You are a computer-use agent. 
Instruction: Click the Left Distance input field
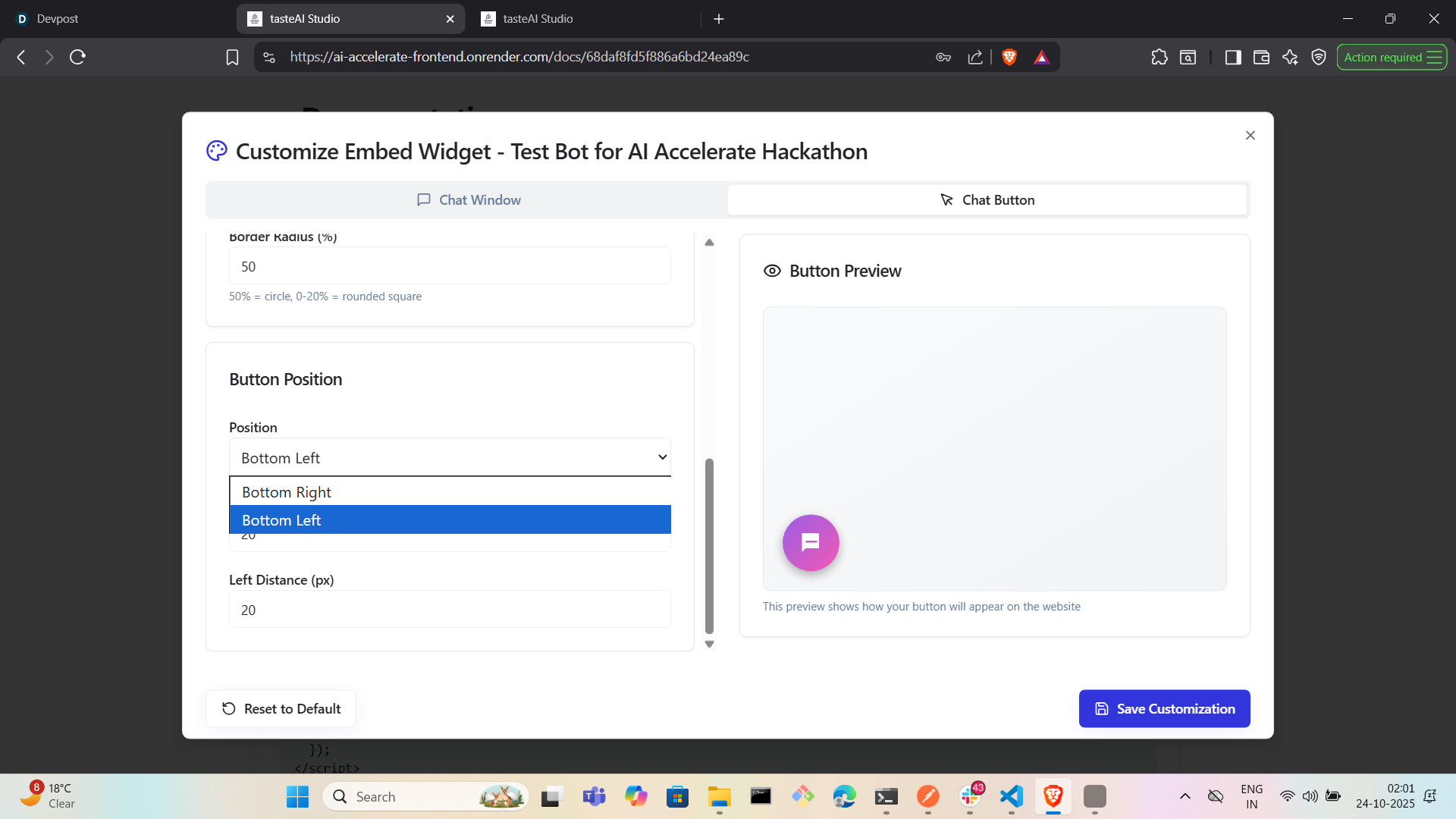[450, 610]
